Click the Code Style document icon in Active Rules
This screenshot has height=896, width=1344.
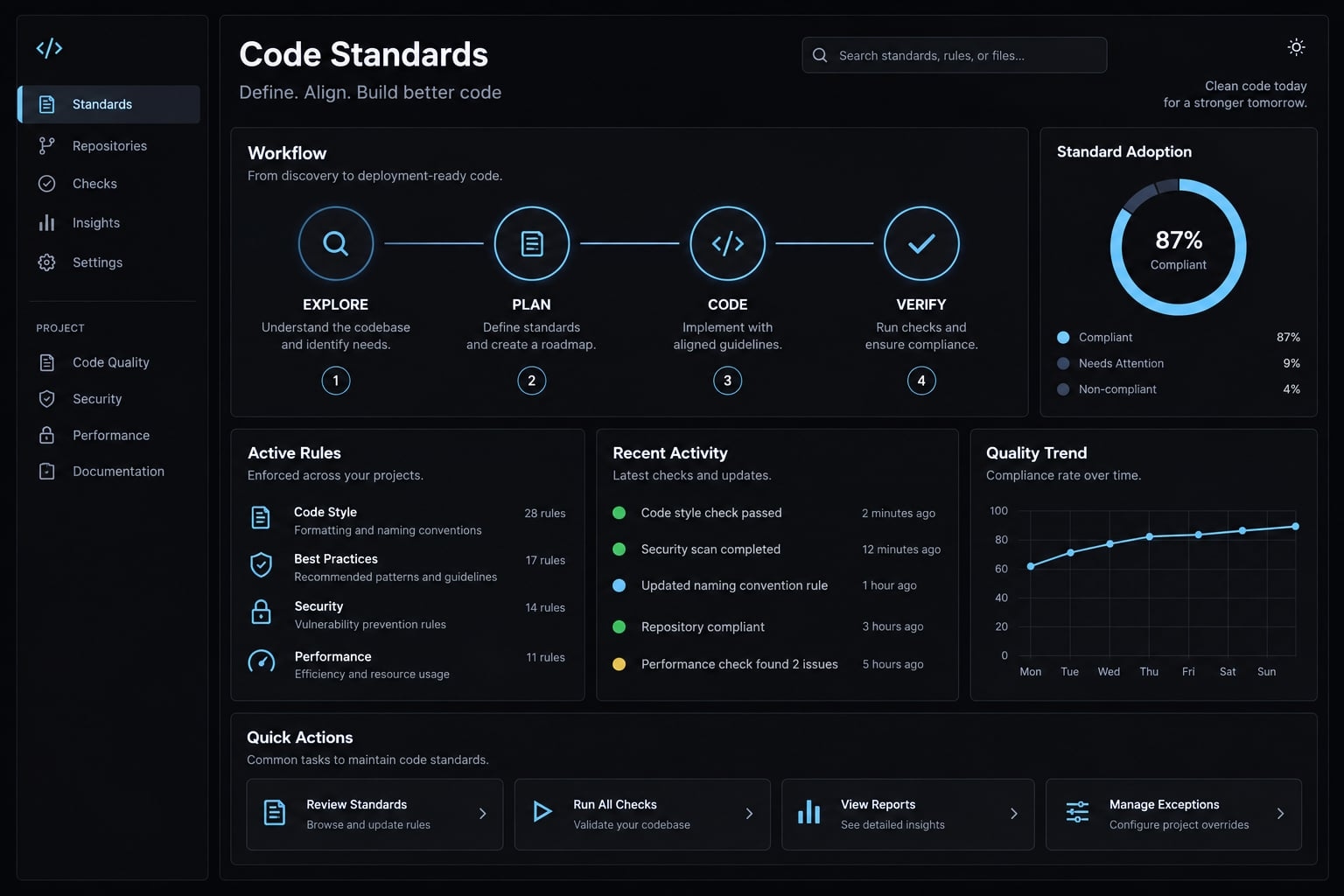click(261, 518)
